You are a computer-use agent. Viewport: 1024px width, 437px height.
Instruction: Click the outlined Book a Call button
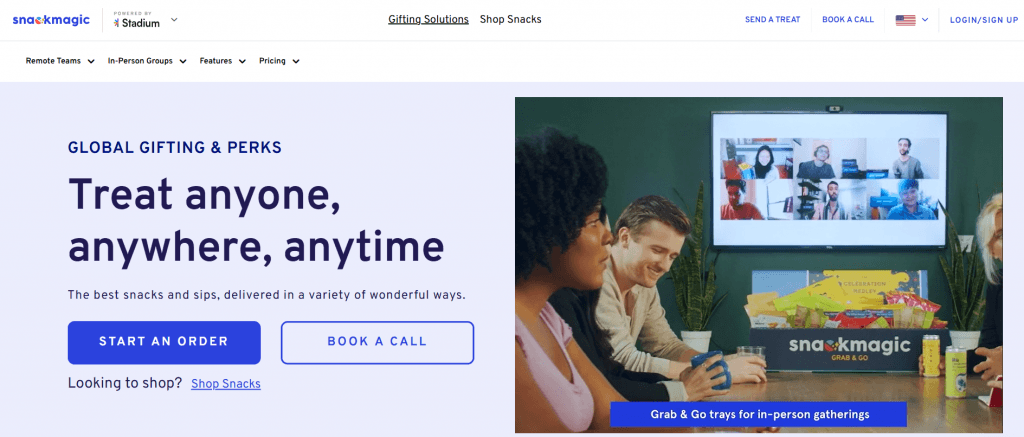point(377,342)
